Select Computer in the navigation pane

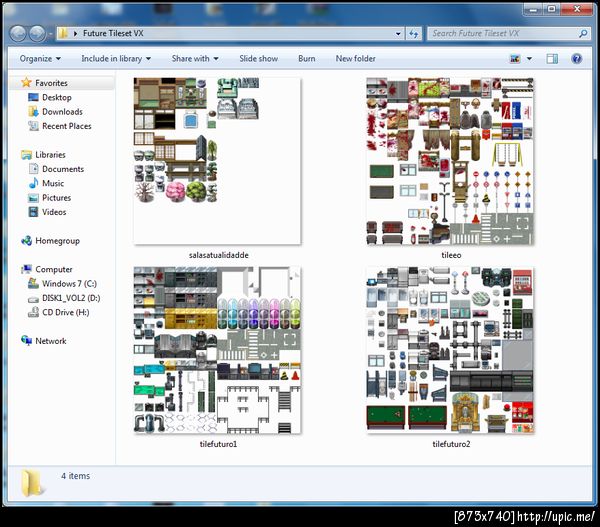point(54,269)
